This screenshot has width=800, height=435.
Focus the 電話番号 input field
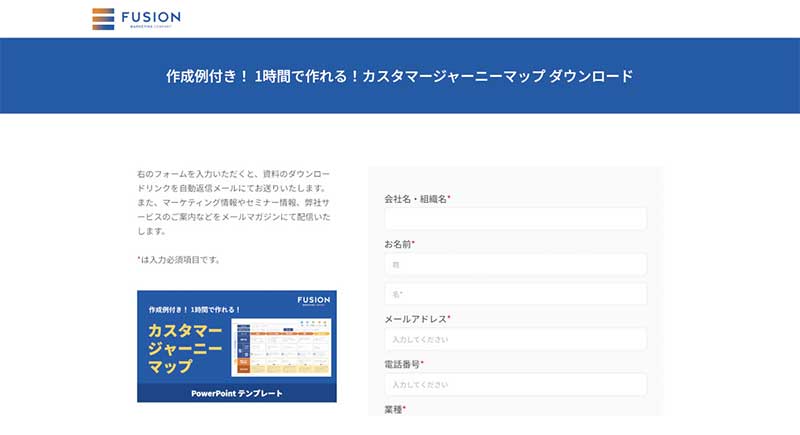pyautogui.click(x=515, y=385)
